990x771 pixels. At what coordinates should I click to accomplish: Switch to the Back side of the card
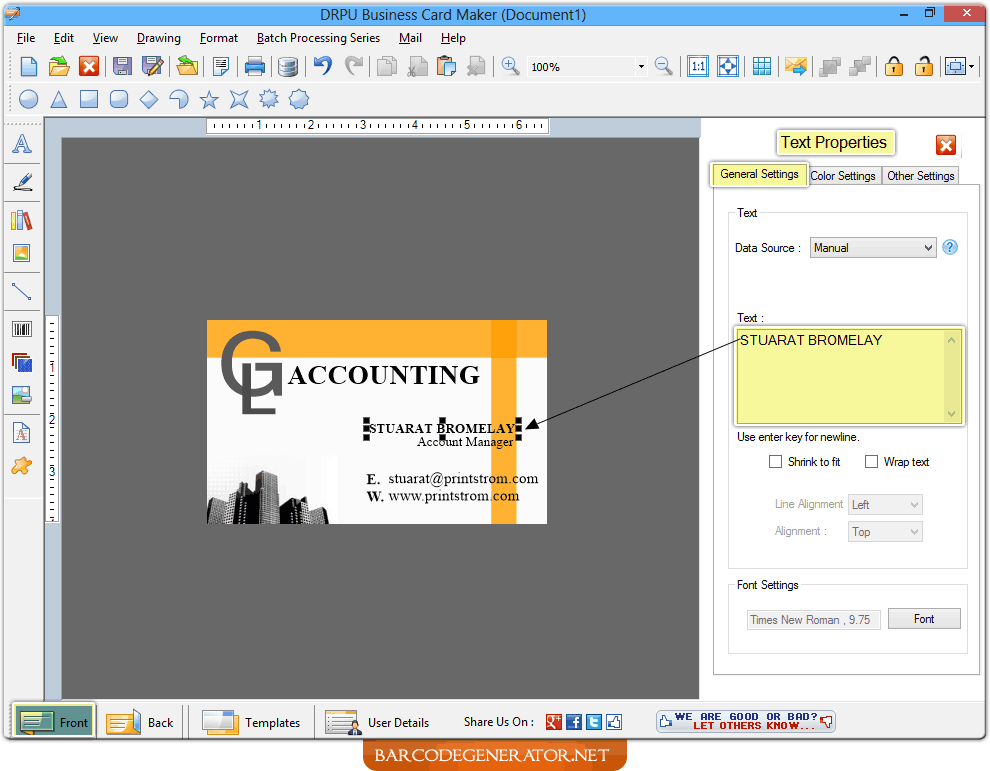[x=140, y=721]
